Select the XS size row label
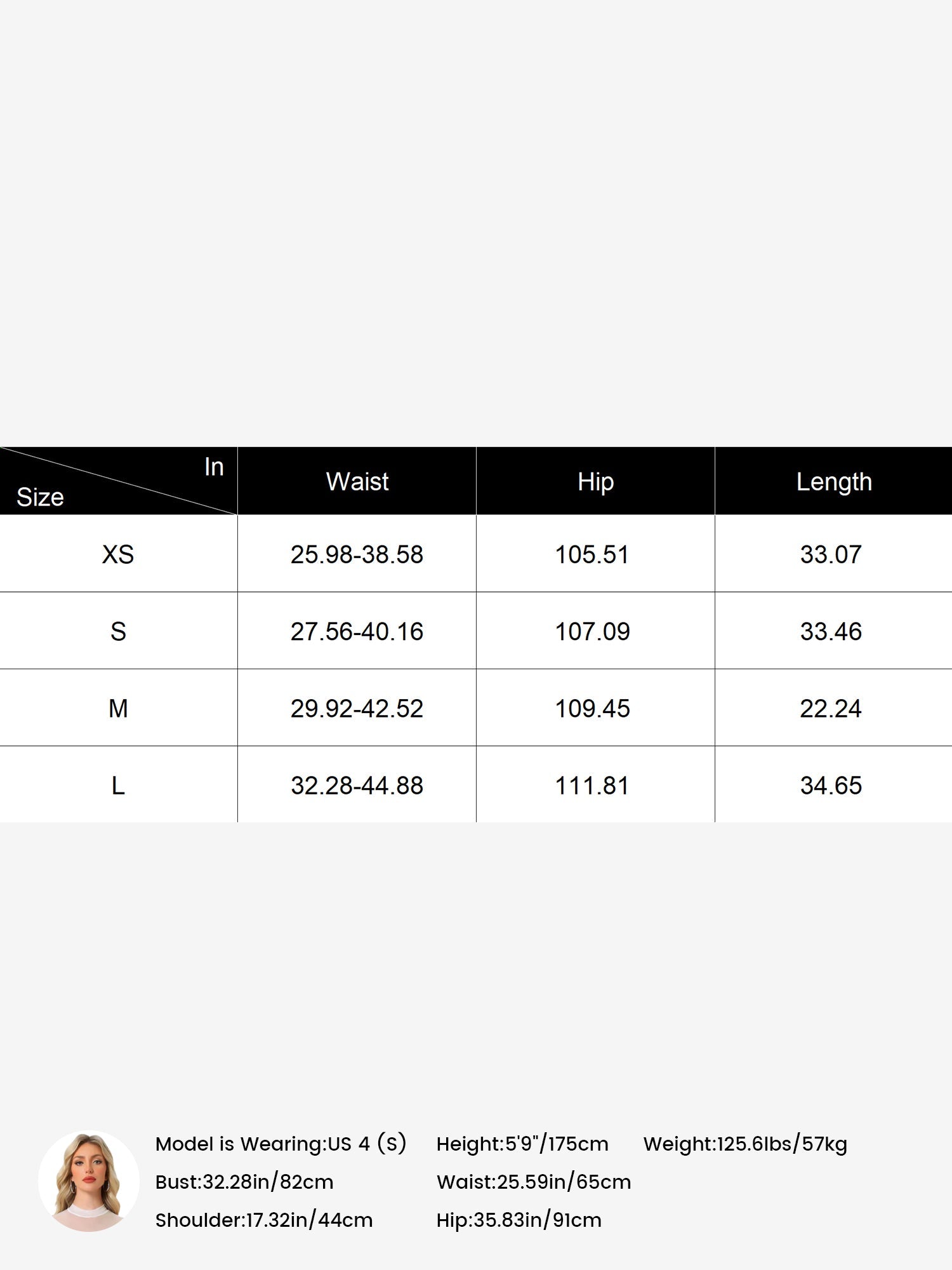 118,554
